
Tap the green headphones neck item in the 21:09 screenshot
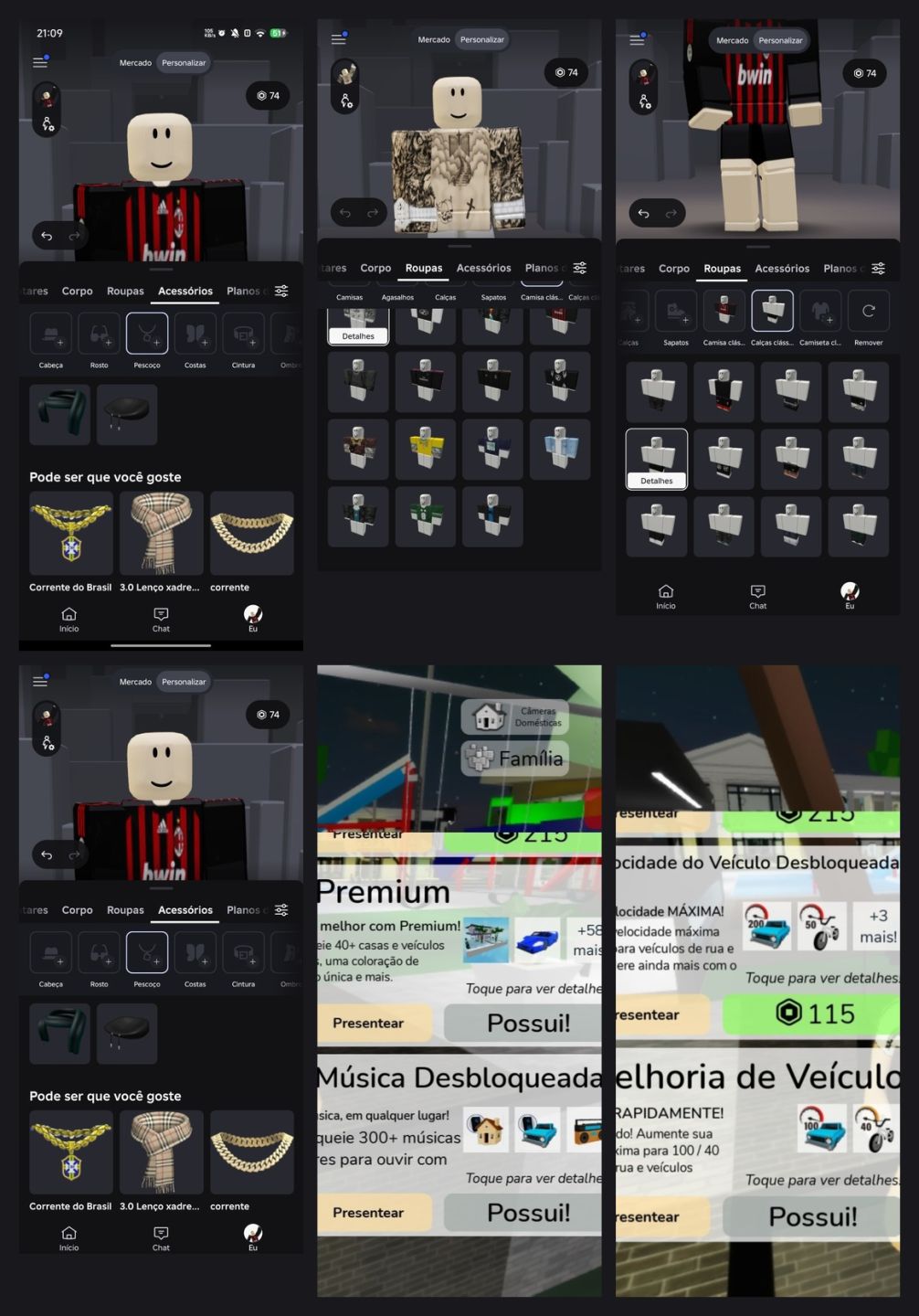point(59,415)
